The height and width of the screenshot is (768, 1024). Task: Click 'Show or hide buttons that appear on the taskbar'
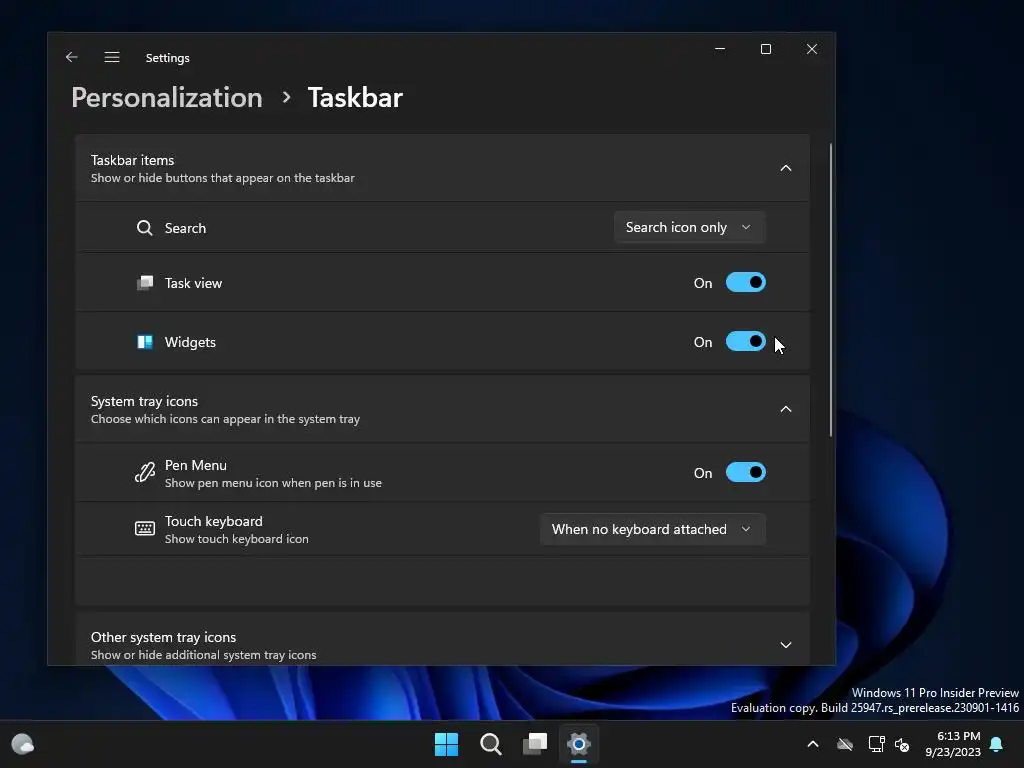(x=223, y=178)
